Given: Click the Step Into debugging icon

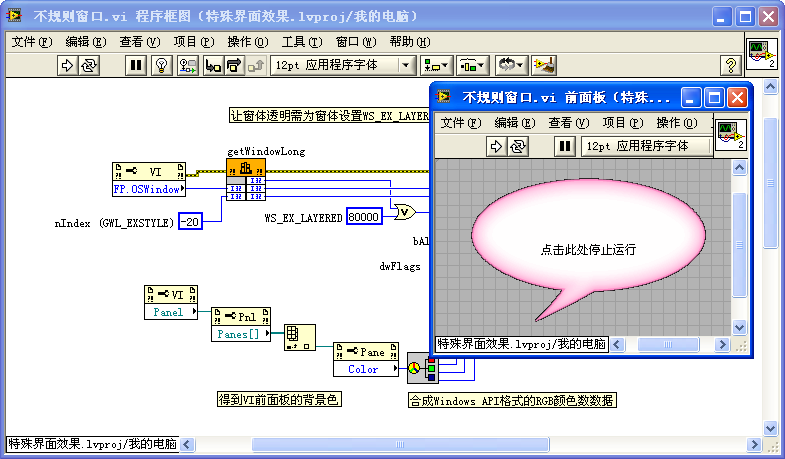Looking at the screenshot, I should [212, 65].
